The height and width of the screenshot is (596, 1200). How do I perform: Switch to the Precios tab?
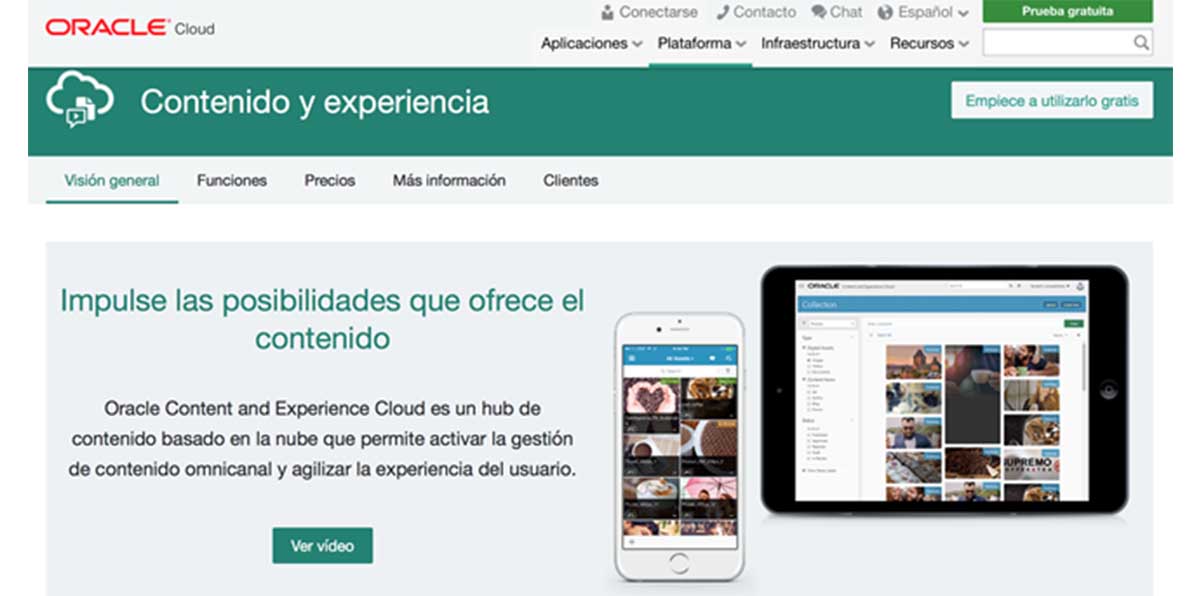click(x=330, y=181)
